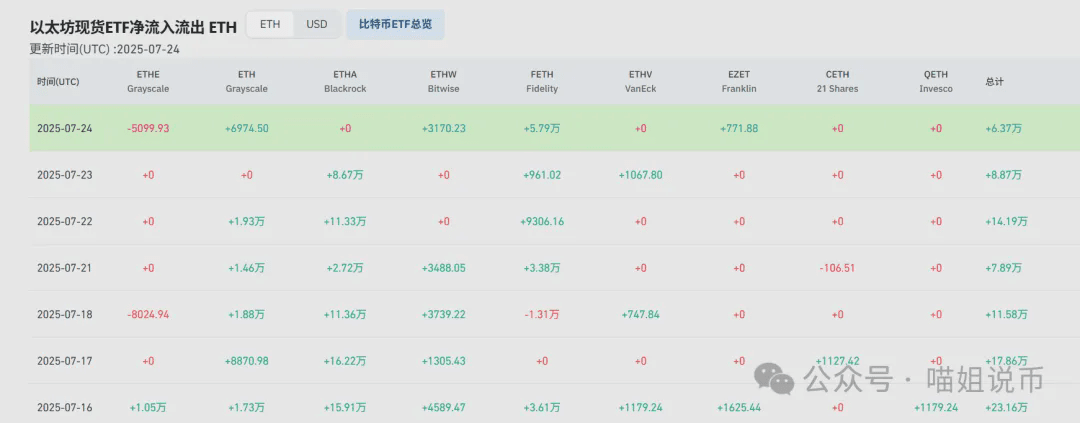Screen dimensions: 1080x423
Task: Select the 2025-07-21 date cell
Action: coord(65,268)
